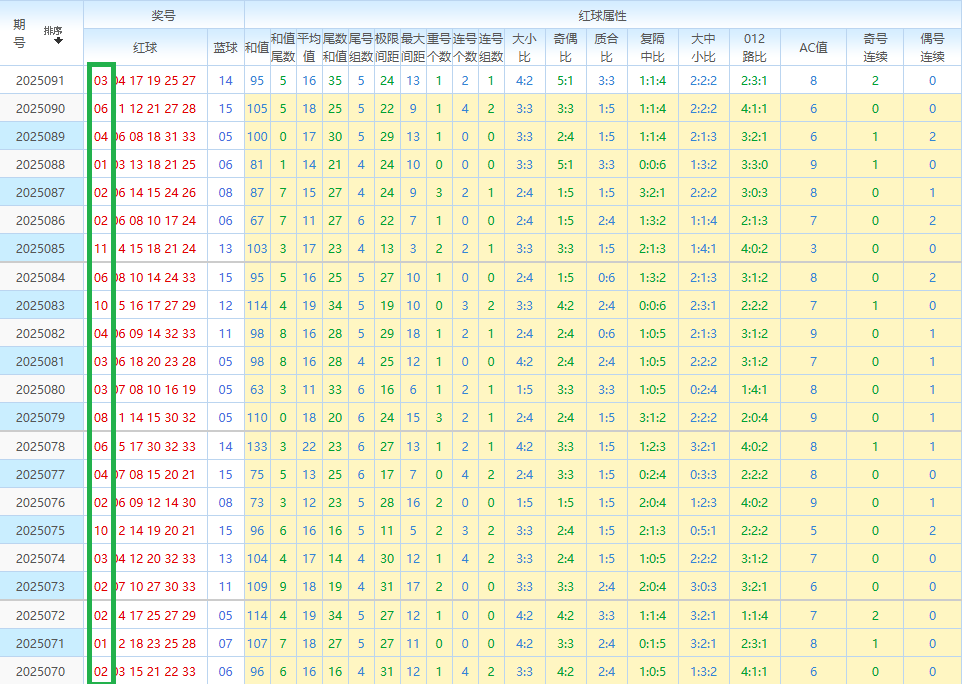Click the 偶号连续 column header
965x684 pixels.
click(932, 47)
